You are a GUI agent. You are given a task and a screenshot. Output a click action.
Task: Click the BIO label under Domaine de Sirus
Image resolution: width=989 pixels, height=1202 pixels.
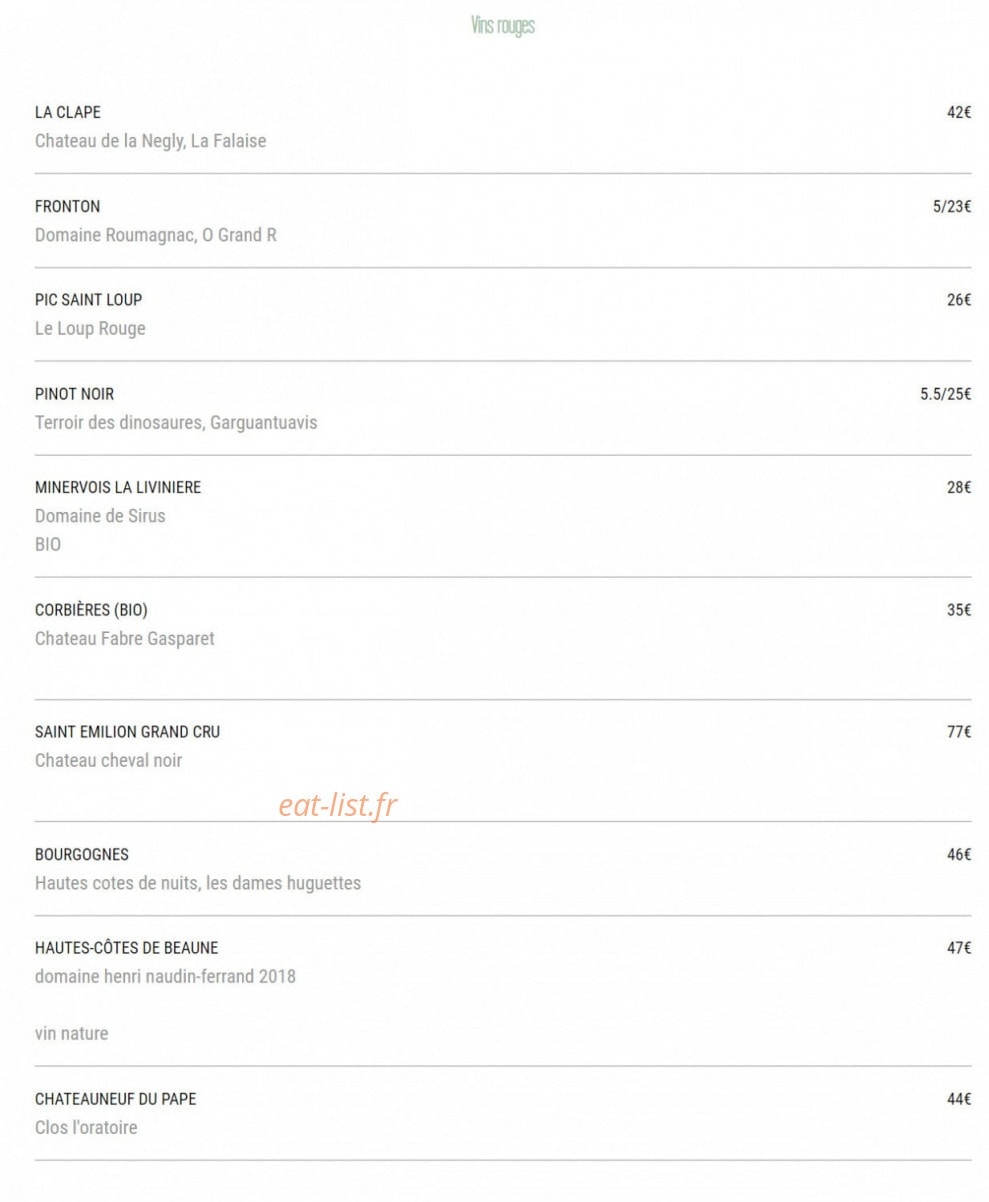[48, 544]
